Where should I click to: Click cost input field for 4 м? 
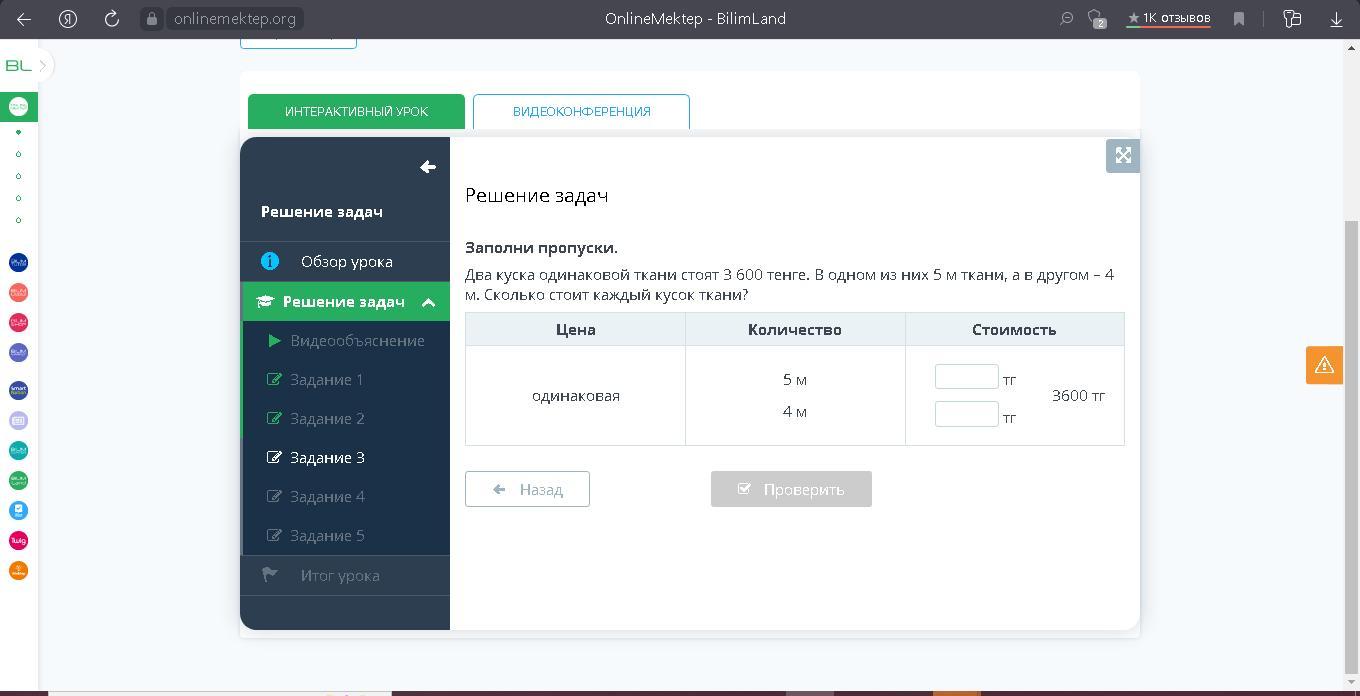click(966, 414)
